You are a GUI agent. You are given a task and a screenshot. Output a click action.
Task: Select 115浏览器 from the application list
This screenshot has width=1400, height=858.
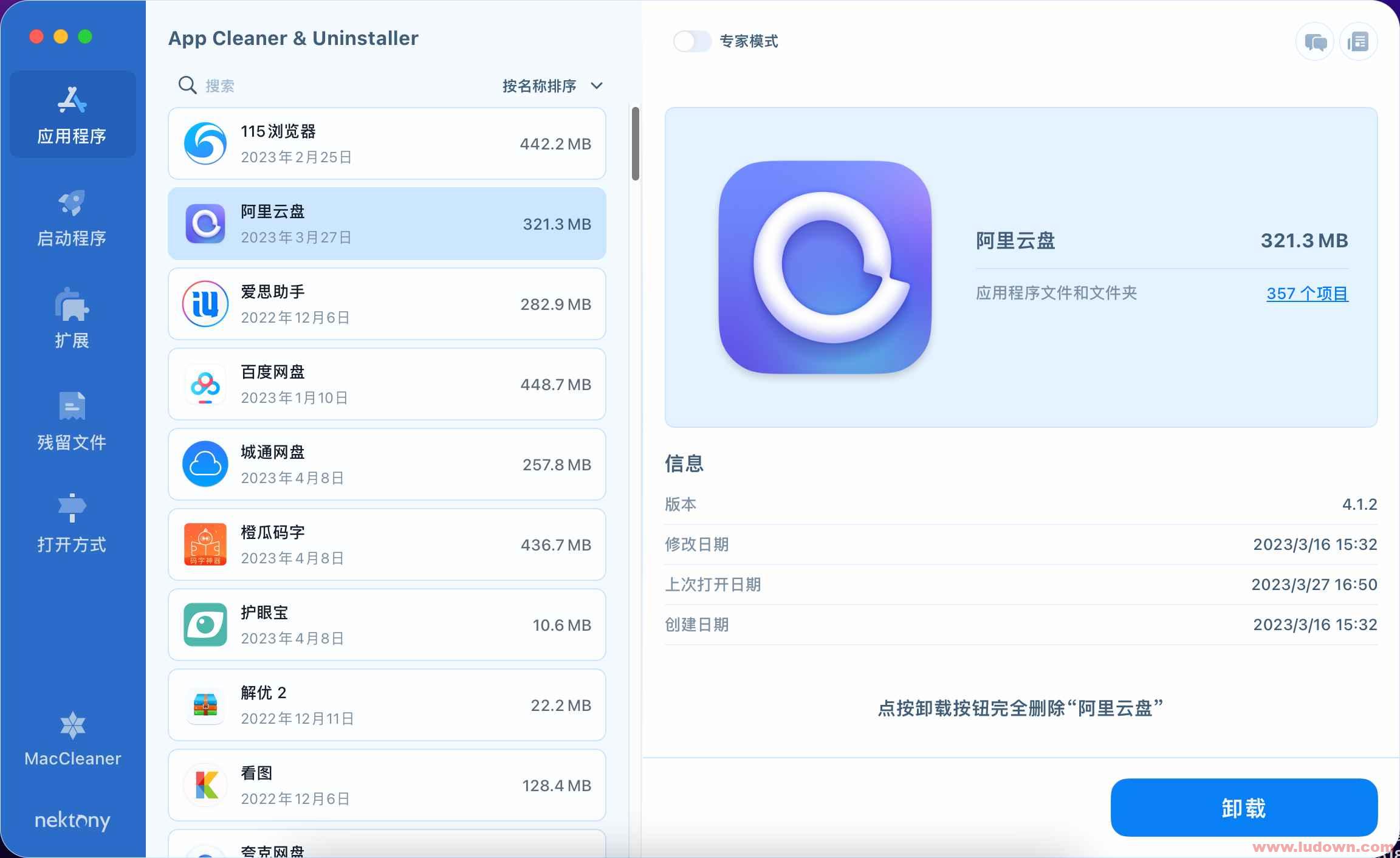coord(390,143)
